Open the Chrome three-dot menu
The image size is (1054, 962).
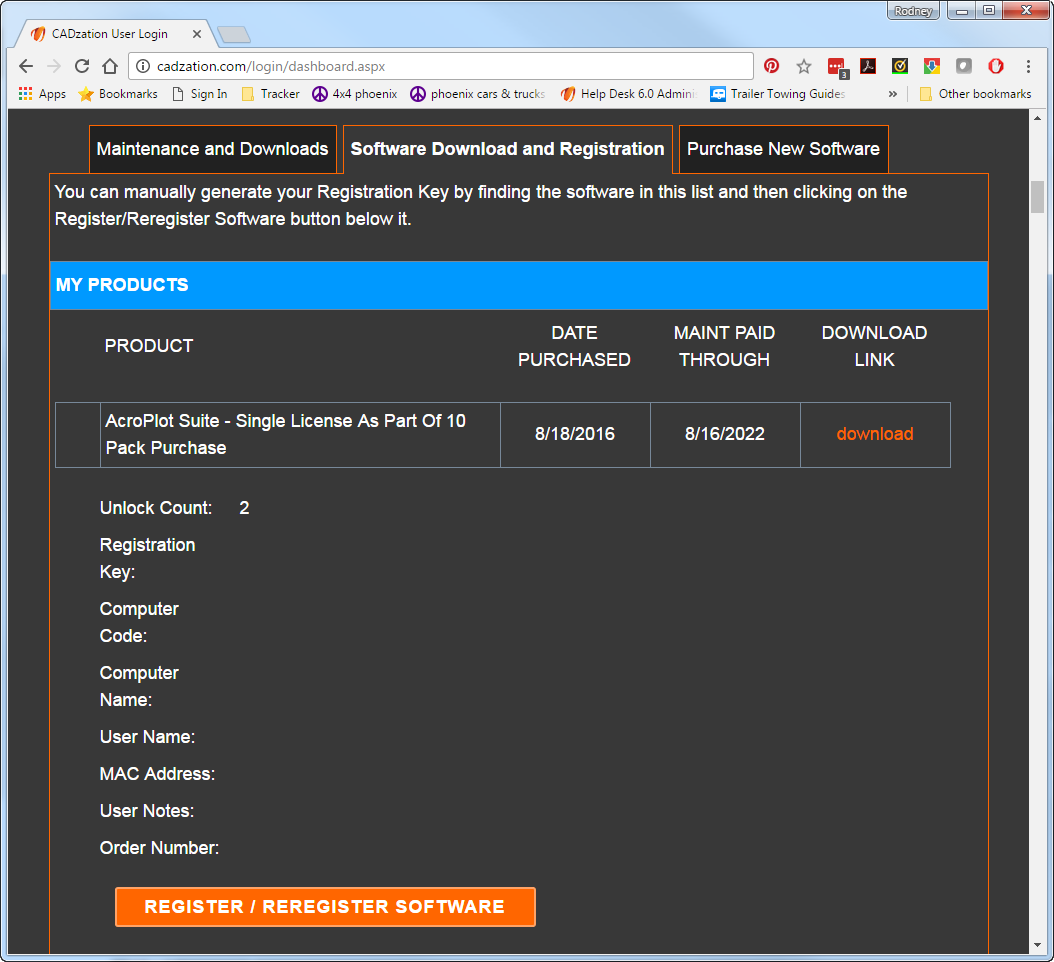pos(1028,66)
